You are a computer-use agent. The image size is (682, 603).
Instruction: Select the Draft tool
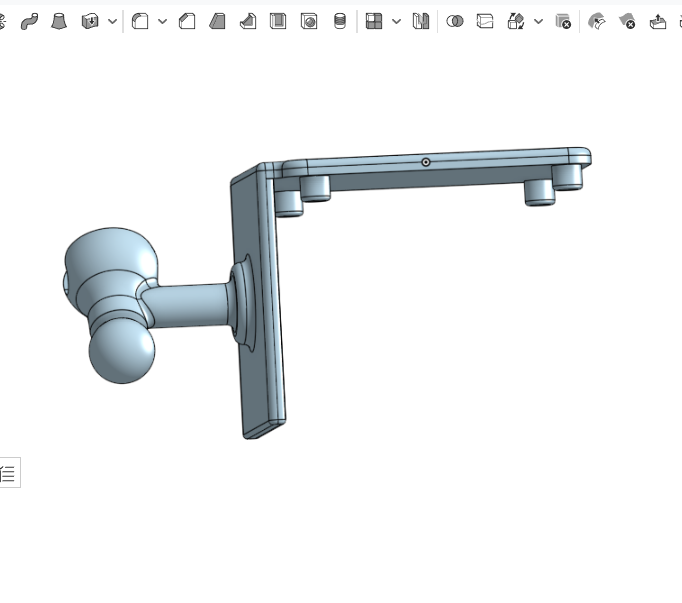click(x=217, y=21)
